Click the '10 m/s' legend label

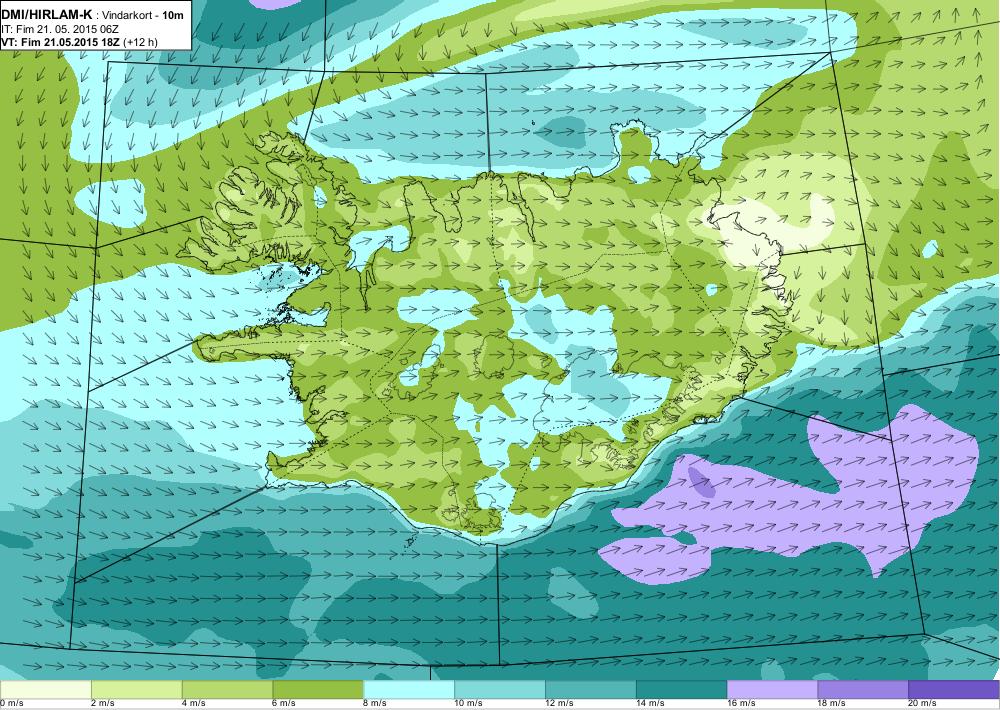click(x=469, y=703)
